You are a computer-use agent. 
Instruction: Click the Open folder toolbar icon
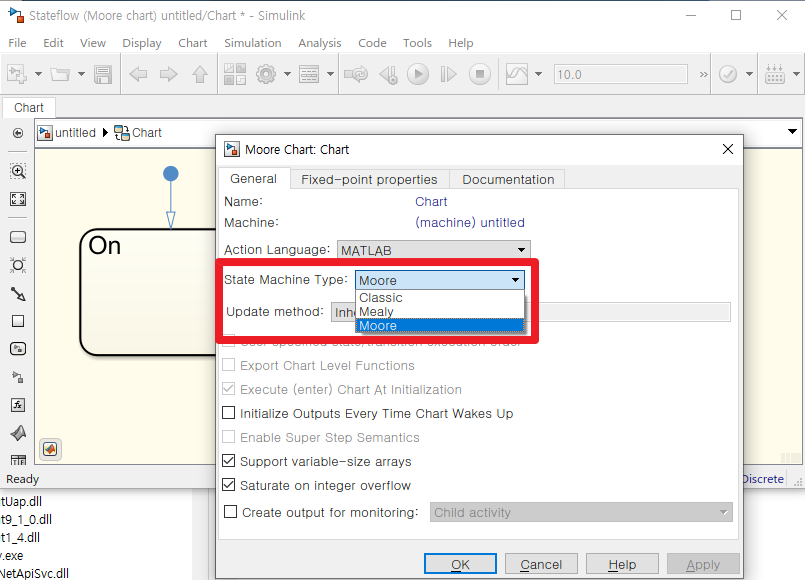[60, 74]
